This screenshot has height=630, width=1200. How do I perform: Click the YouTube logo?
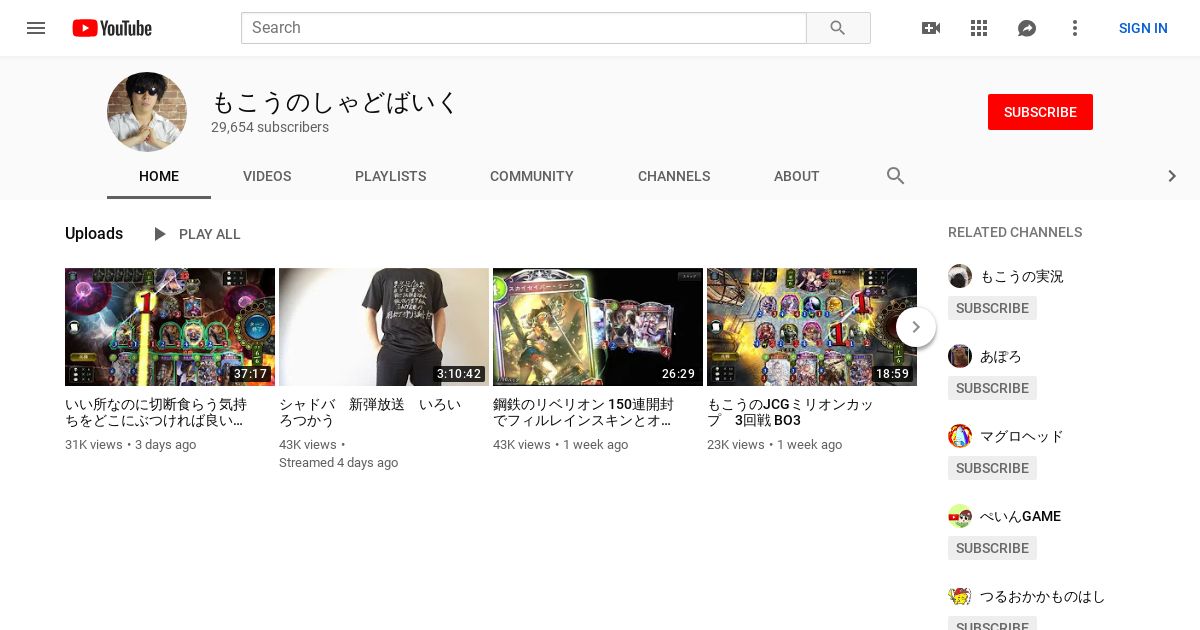pos(112,28)
